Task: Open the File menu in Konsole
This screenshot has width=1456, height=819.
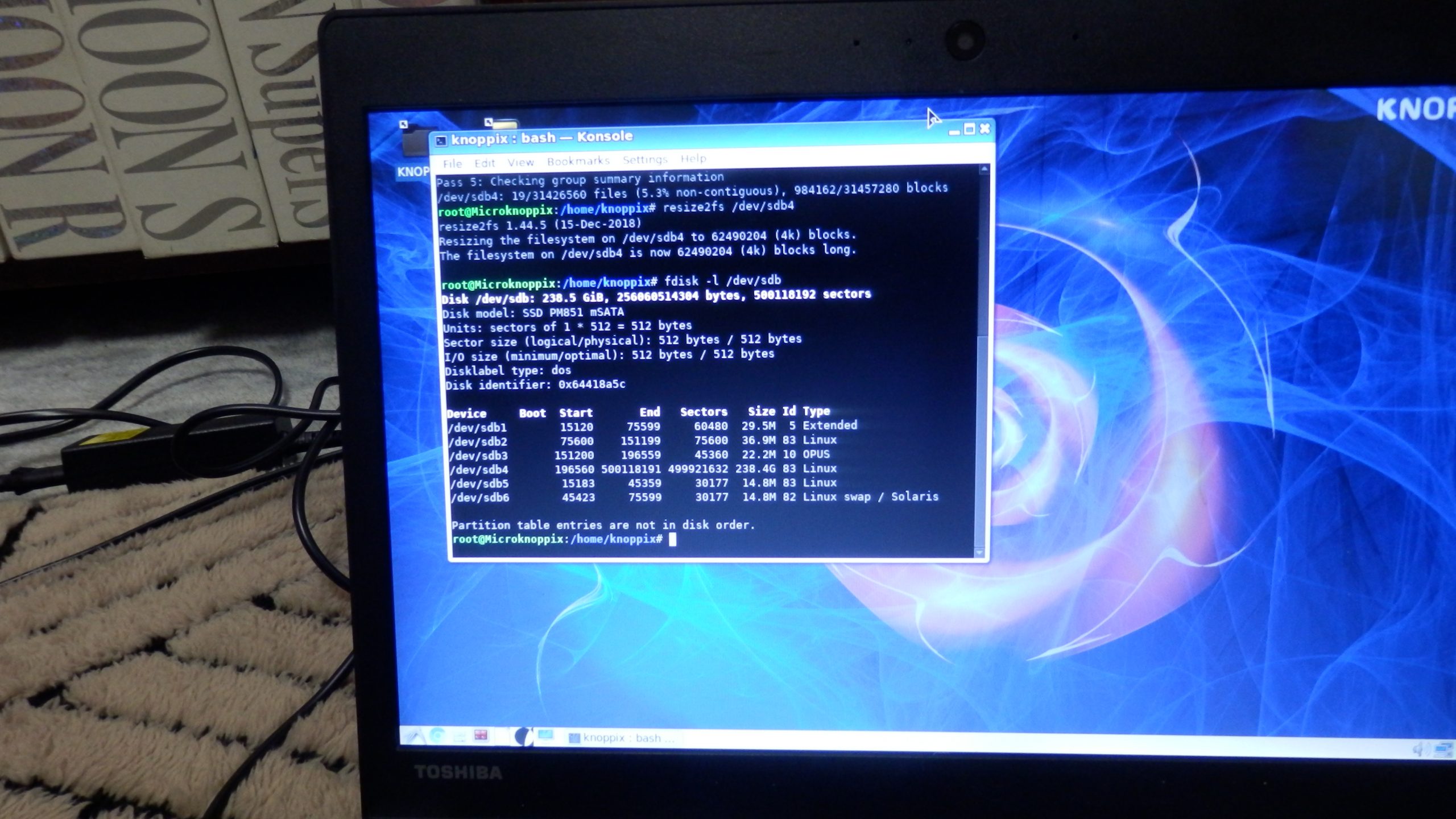Action: (x=452, y=164)
